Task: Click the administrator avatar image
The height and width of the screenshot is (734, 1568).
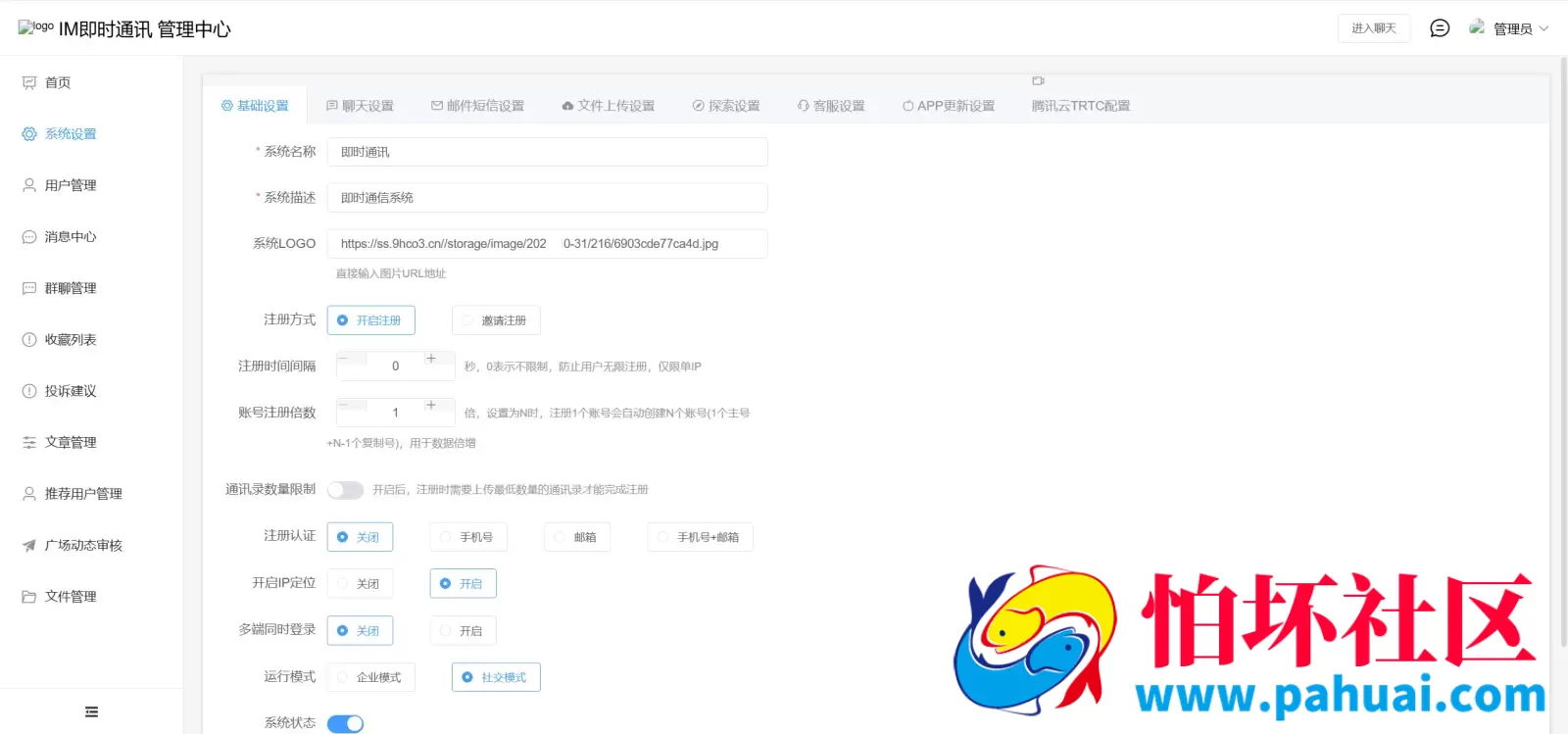Action: coord(1477,27)
